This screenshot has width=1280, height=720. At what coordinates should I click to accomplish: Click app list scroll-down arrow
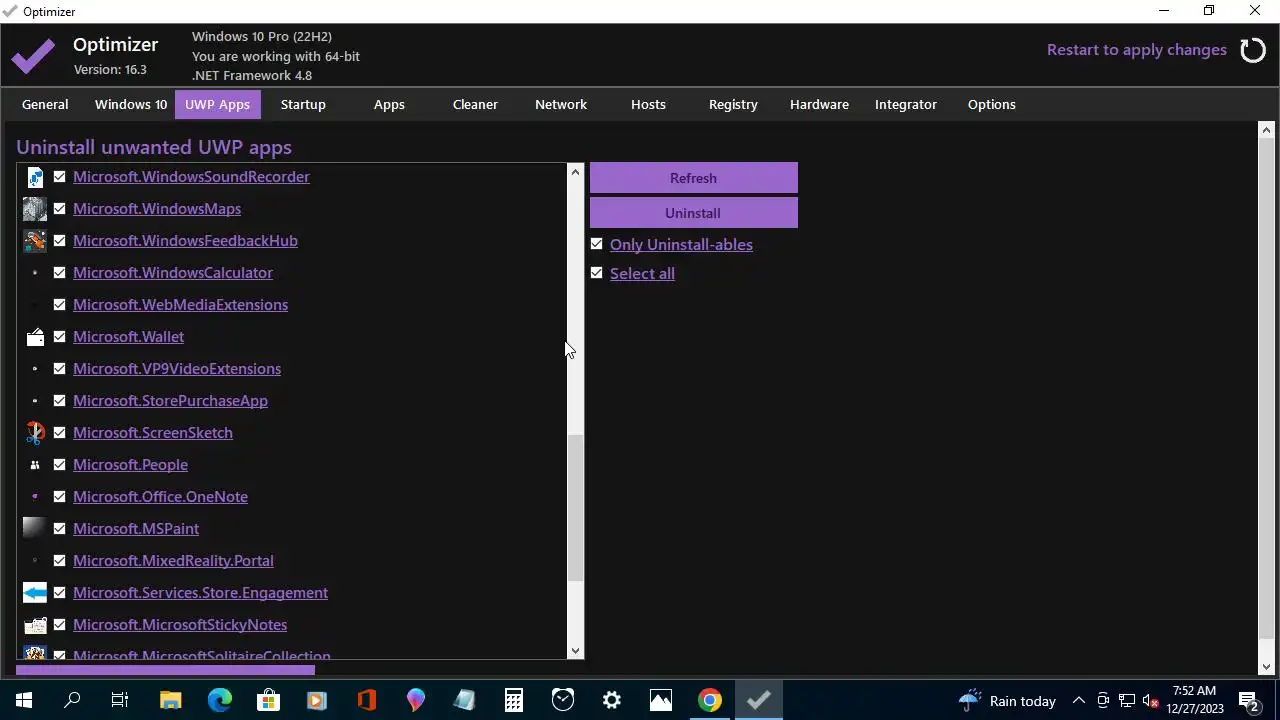575,651
